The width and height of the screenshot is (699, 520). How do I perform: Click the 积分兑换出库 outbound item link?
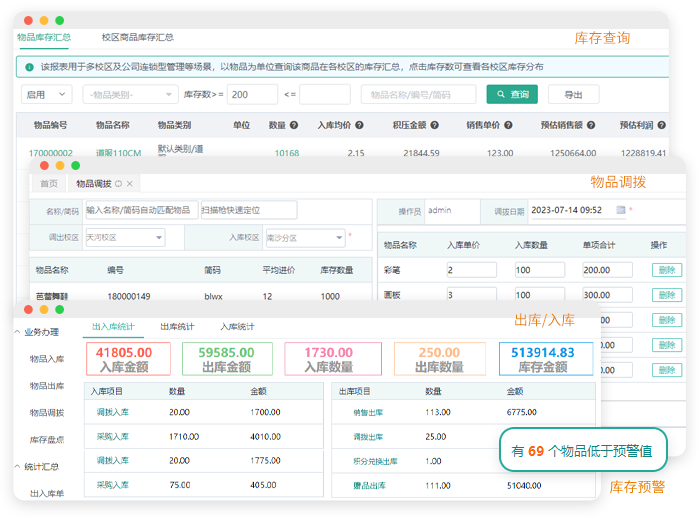click(x=375, y=461)
